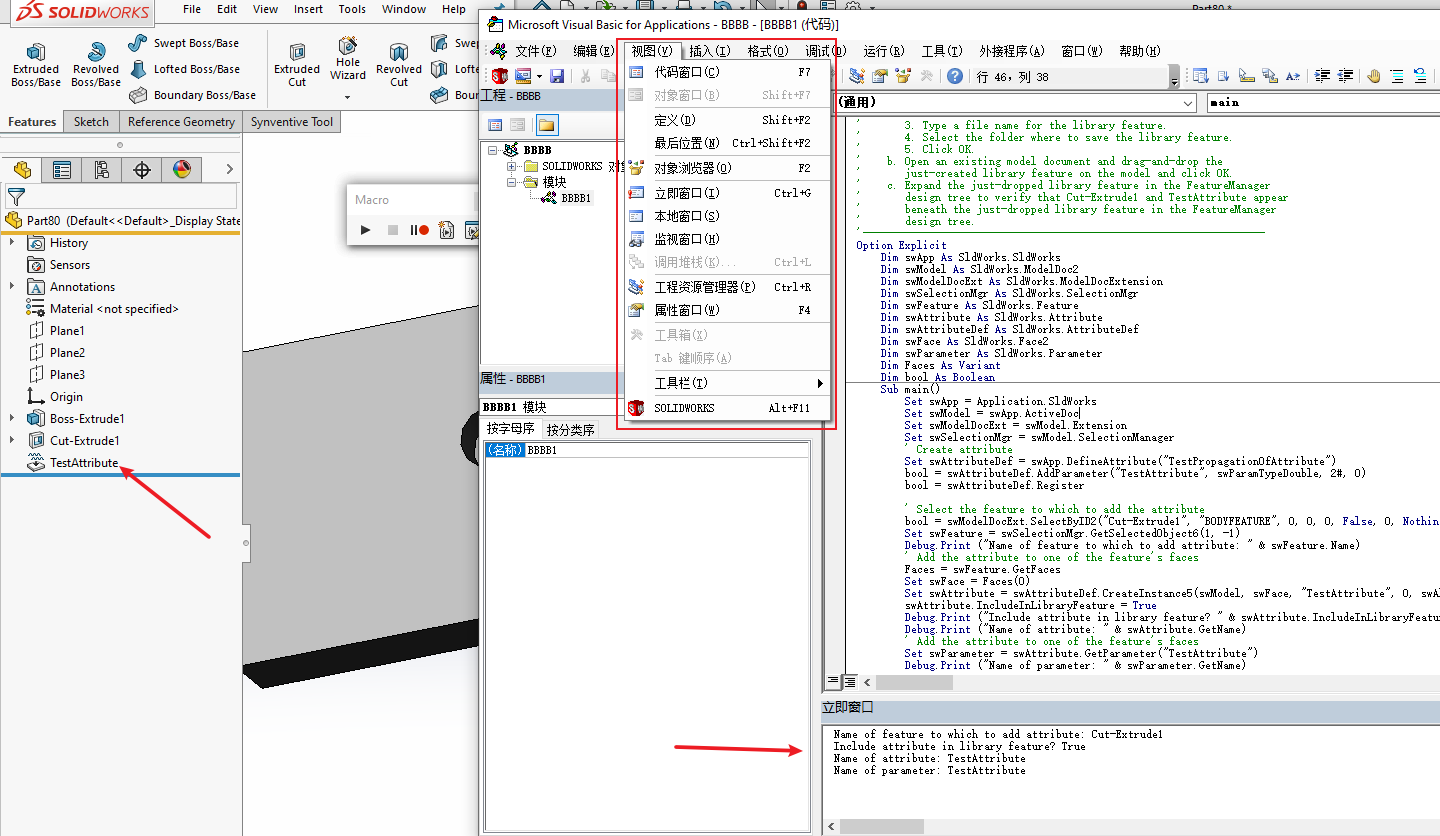Choose 属性窗口(W) menu entry
The image size is (1440, 836).
727,310
